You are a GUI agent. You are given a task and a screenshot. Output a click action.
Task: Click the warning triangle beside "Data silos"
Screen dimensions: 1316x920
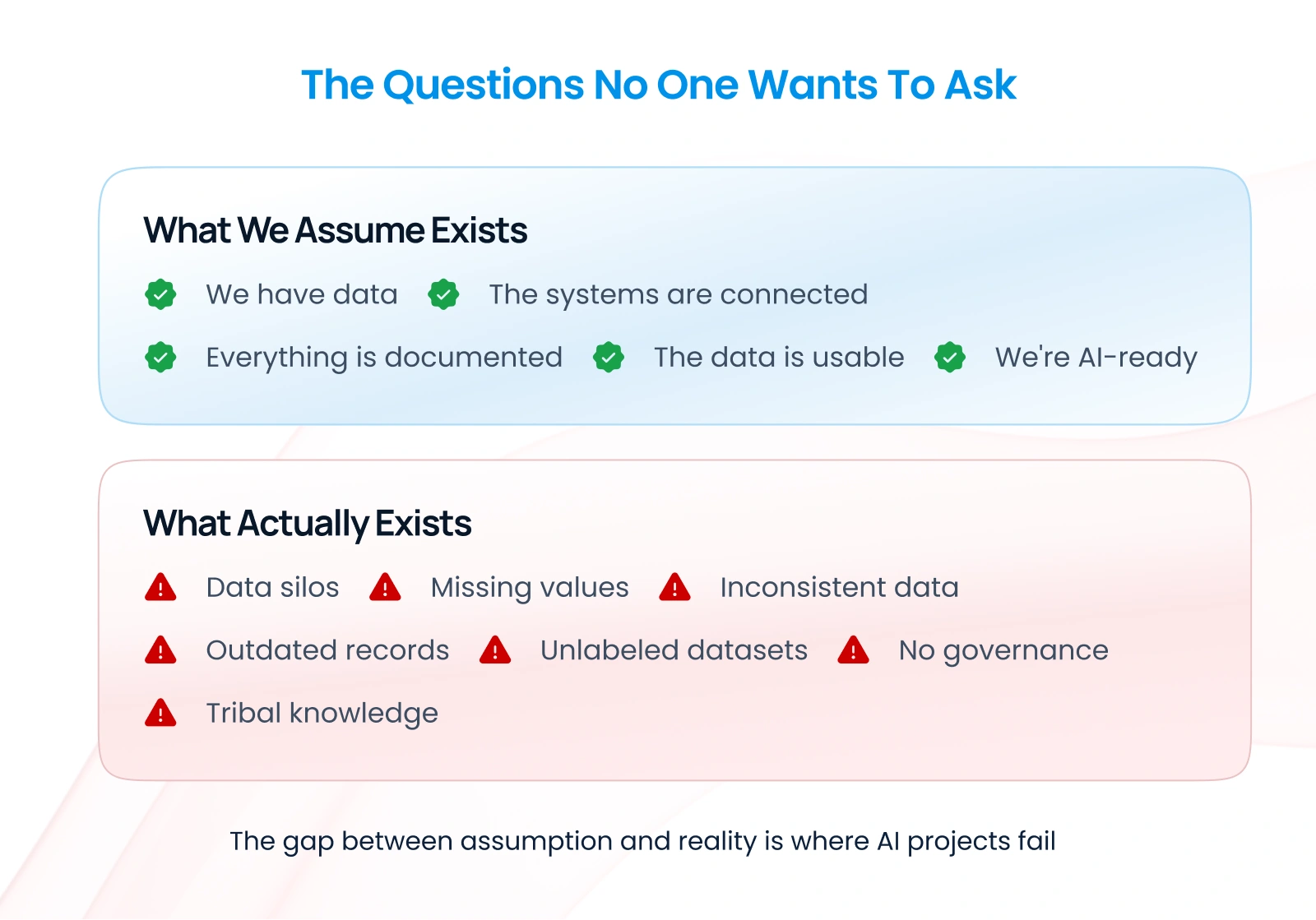160,588
